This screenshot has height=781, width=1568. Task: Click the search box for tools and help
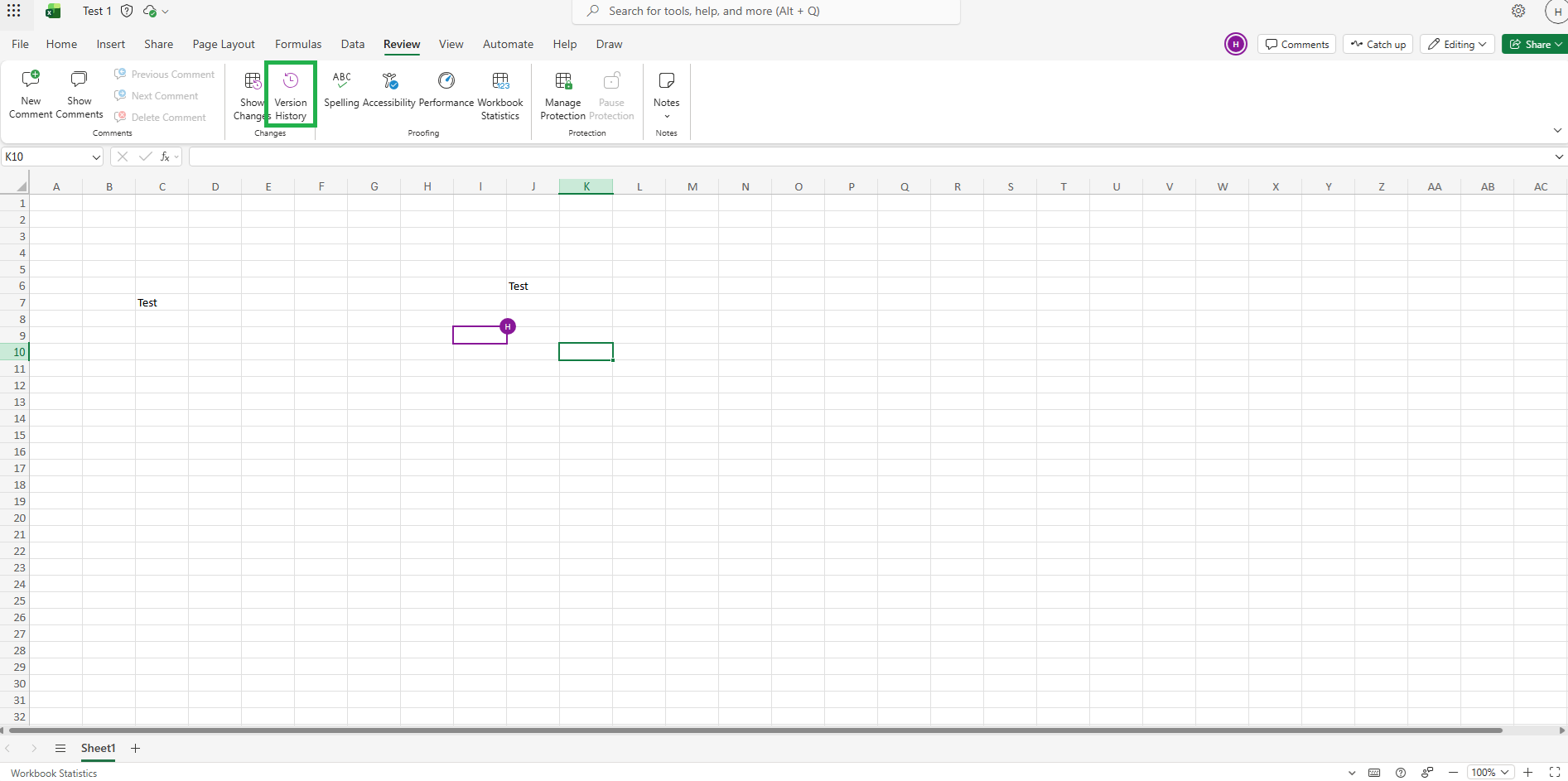(x=766, y=11)
